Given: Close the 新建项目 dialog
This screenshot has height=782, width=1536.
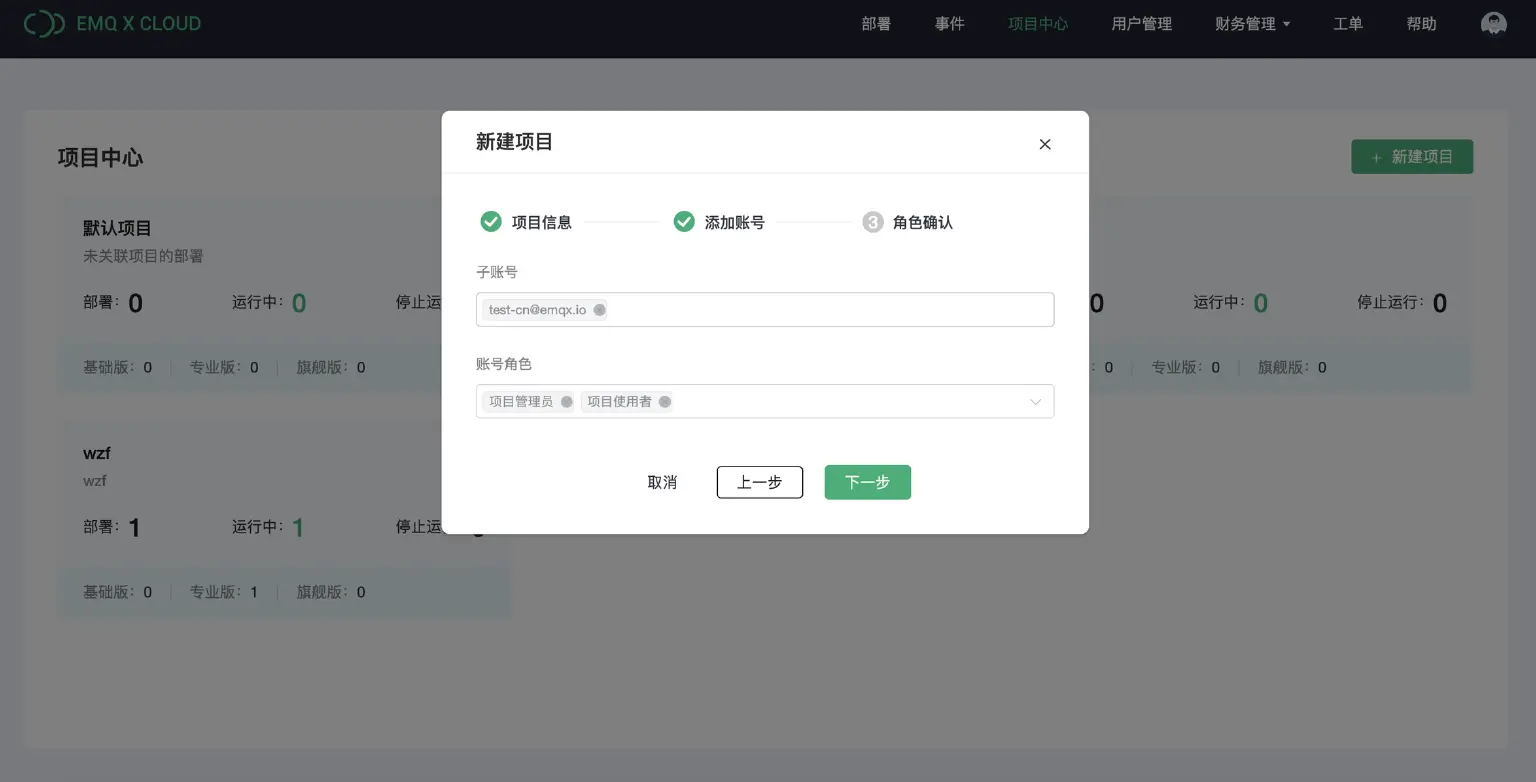Looking at the screenshot, I should pyautogui.click(x=1044, y=144).
